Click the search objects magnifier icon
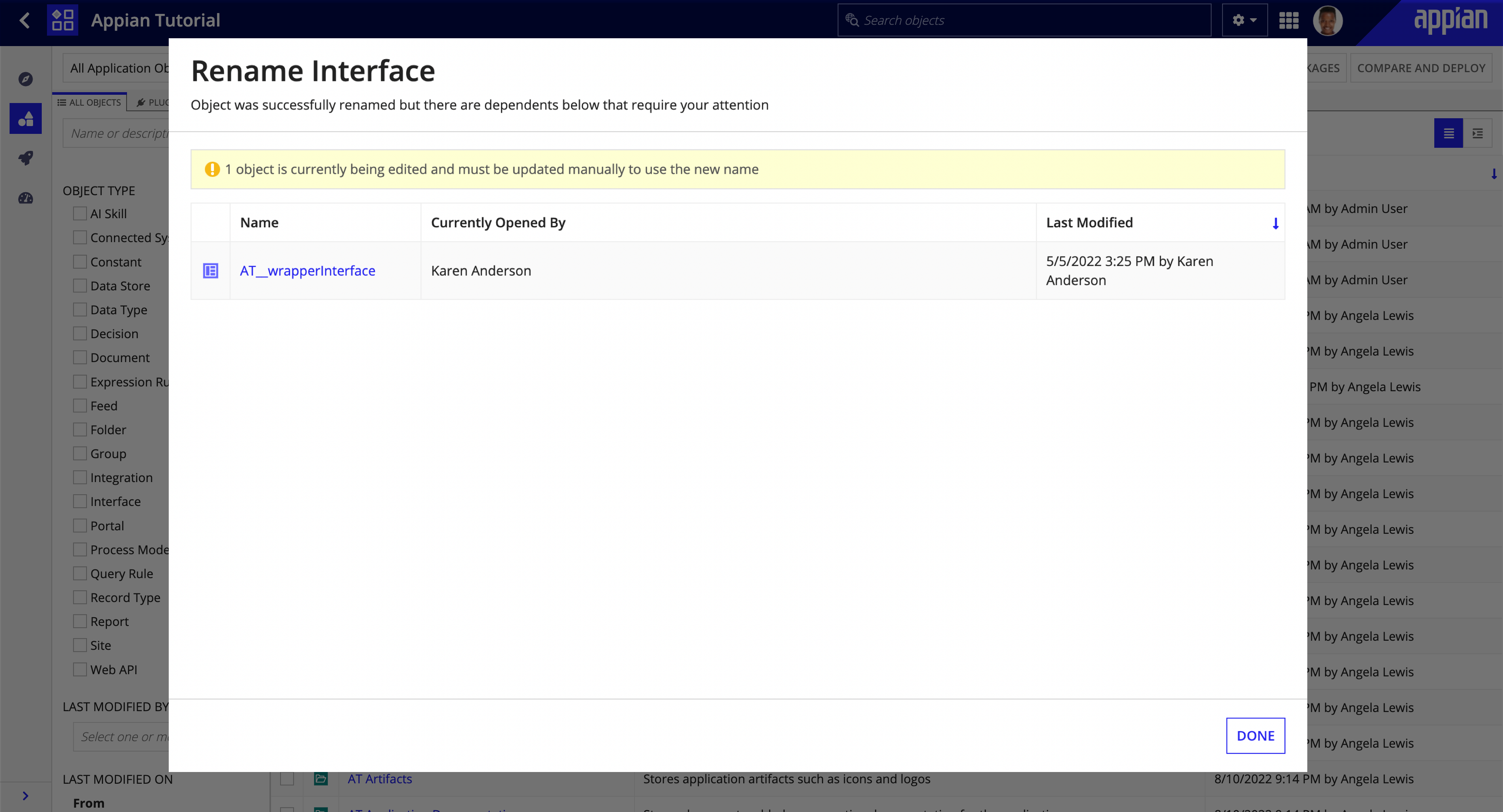The width and height of the screenshot is (1503, 812). pyautogui.click(x=852, y=20)
